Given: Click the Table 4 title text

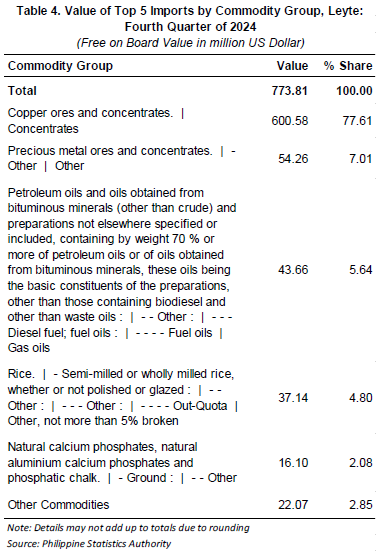Looking at the screenshot, I should 190,19.
